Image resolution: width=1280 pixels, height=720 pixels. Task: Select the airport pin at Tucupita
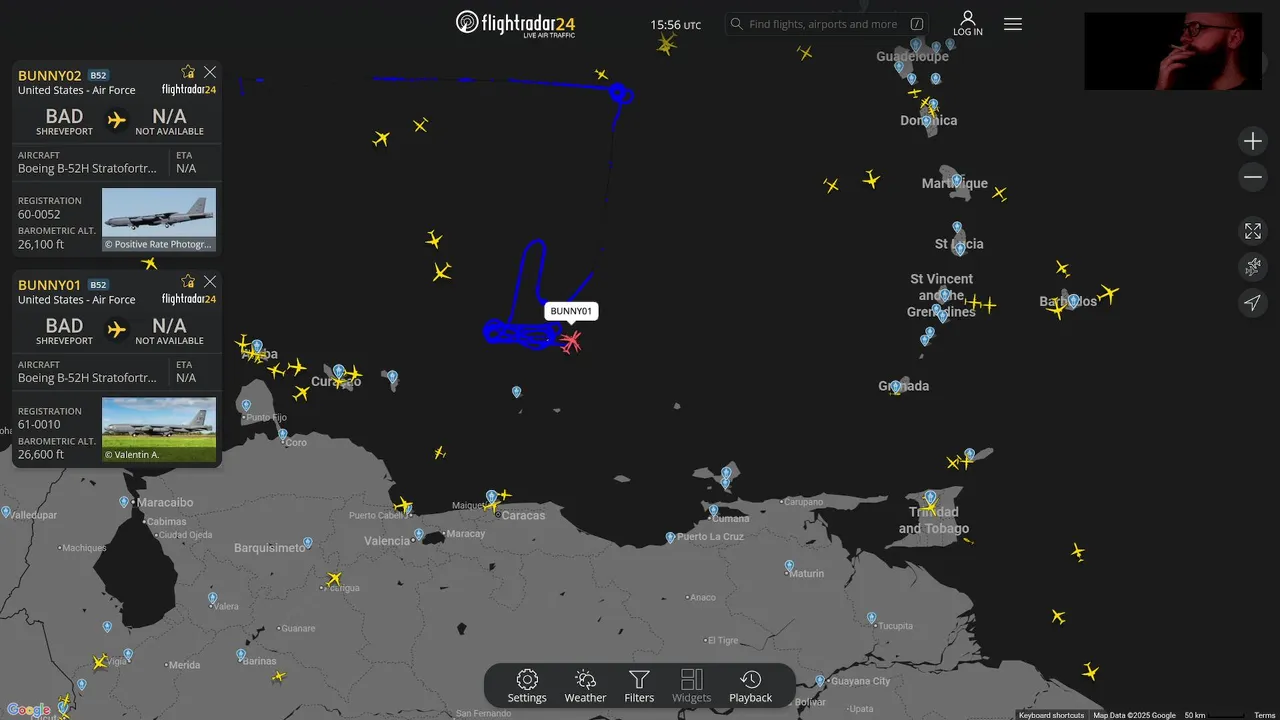tap(872, 618)
